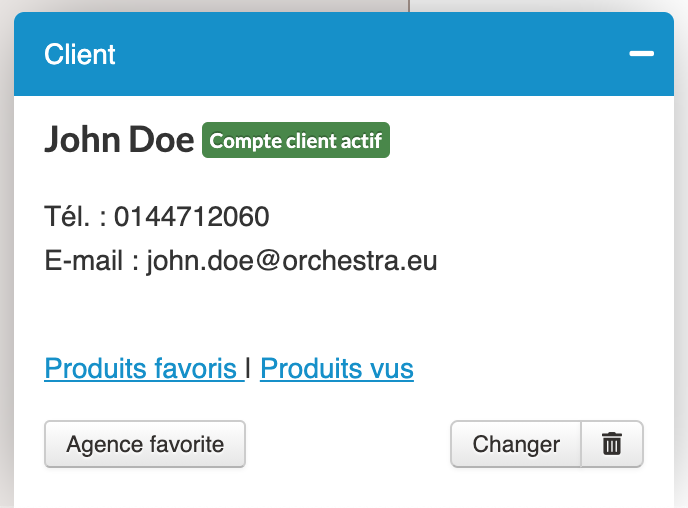Click the Client title in blue header

coord(80,54)
